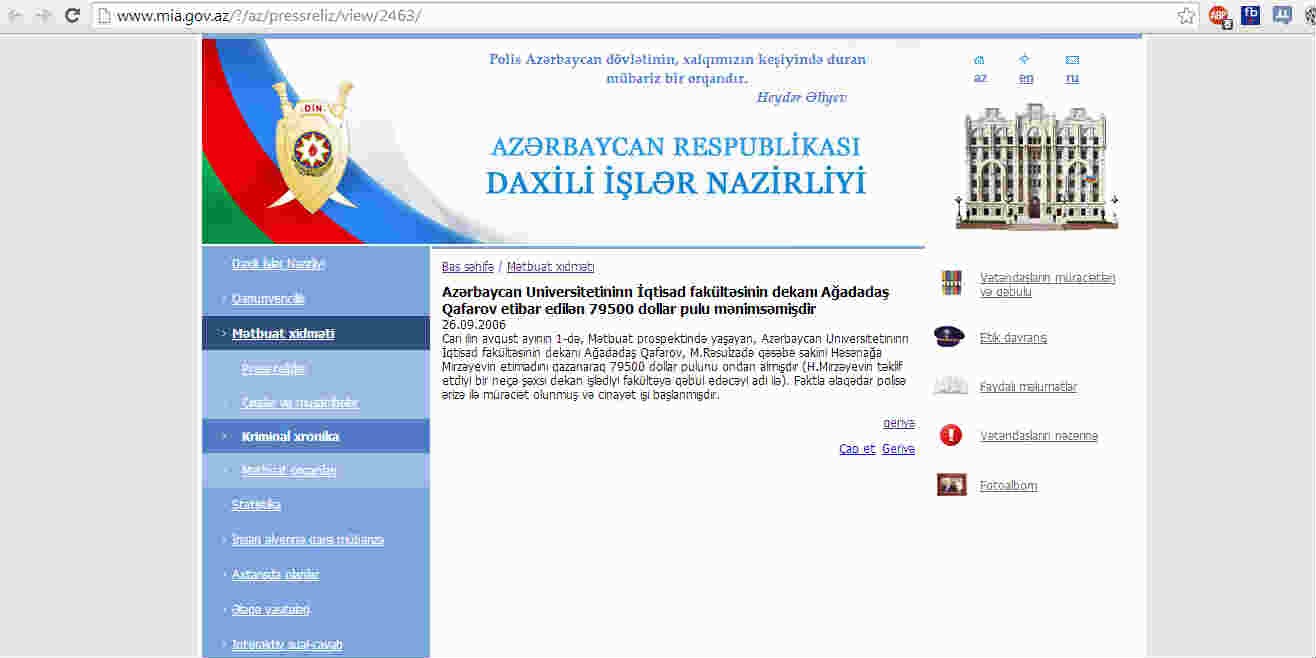The height and width of the screenshot is (658, 1316).
Task: Click the red exclamation mark icon
Action: pos(950,435)
